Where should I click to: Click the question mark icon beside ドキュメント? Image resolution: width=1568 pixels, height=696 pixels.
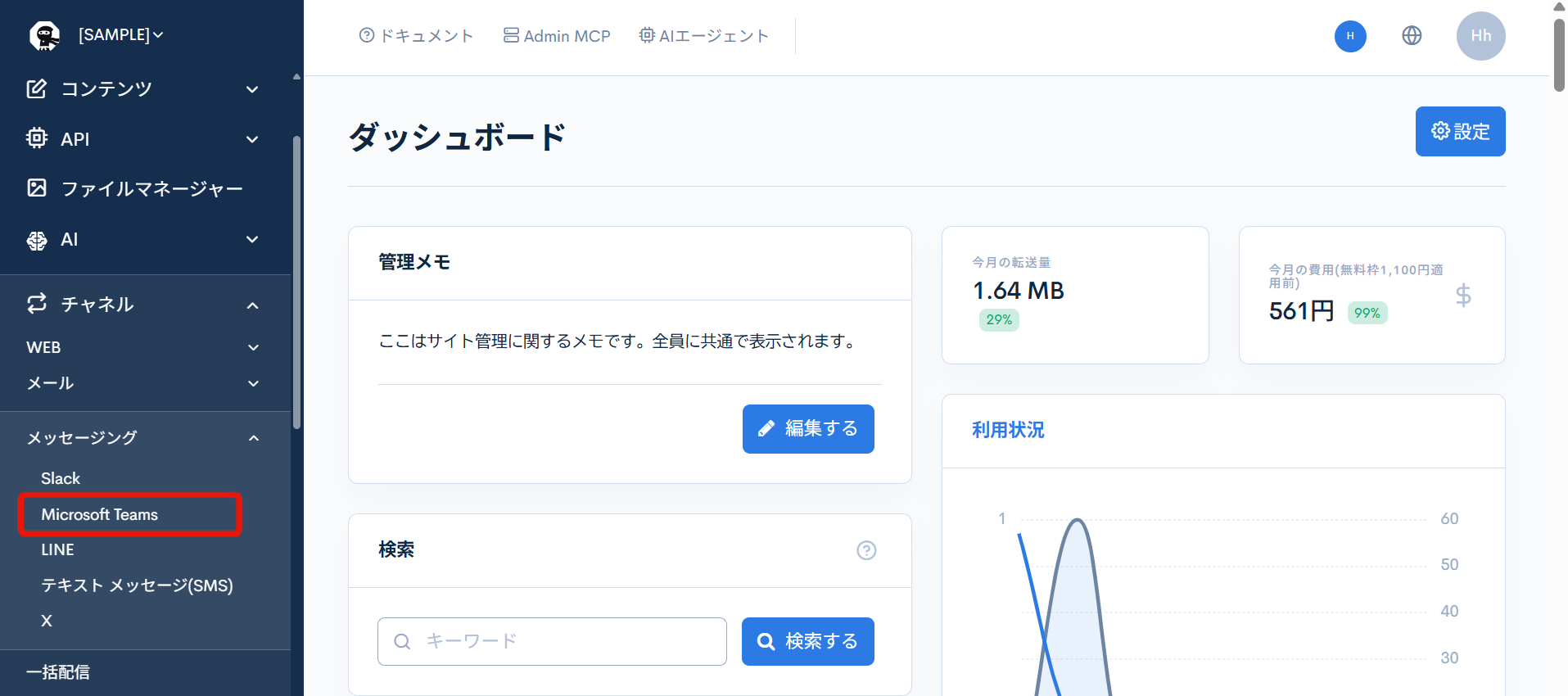(x=367, y=35)
